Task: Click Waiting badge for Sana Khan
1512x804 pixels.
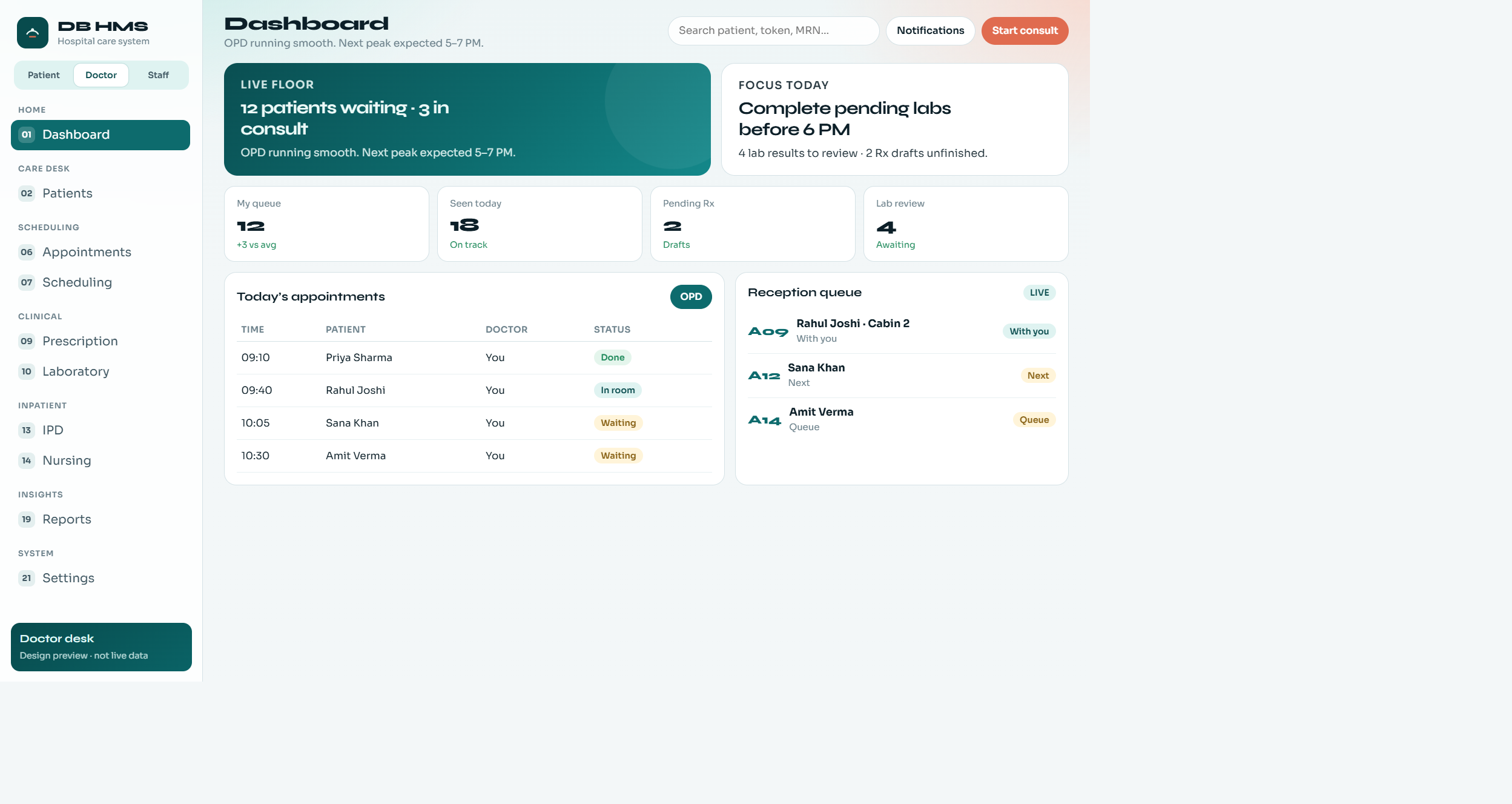Action: point(618,423)
